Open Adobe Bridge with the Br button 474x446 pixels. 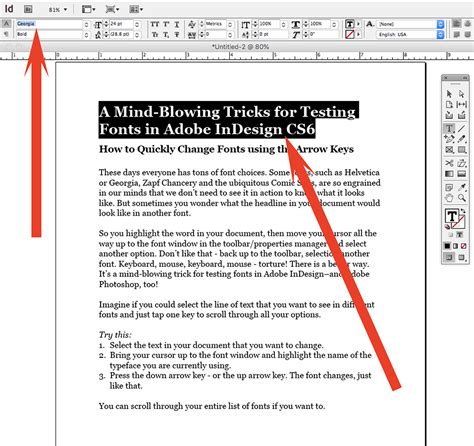tap(28, 9)
